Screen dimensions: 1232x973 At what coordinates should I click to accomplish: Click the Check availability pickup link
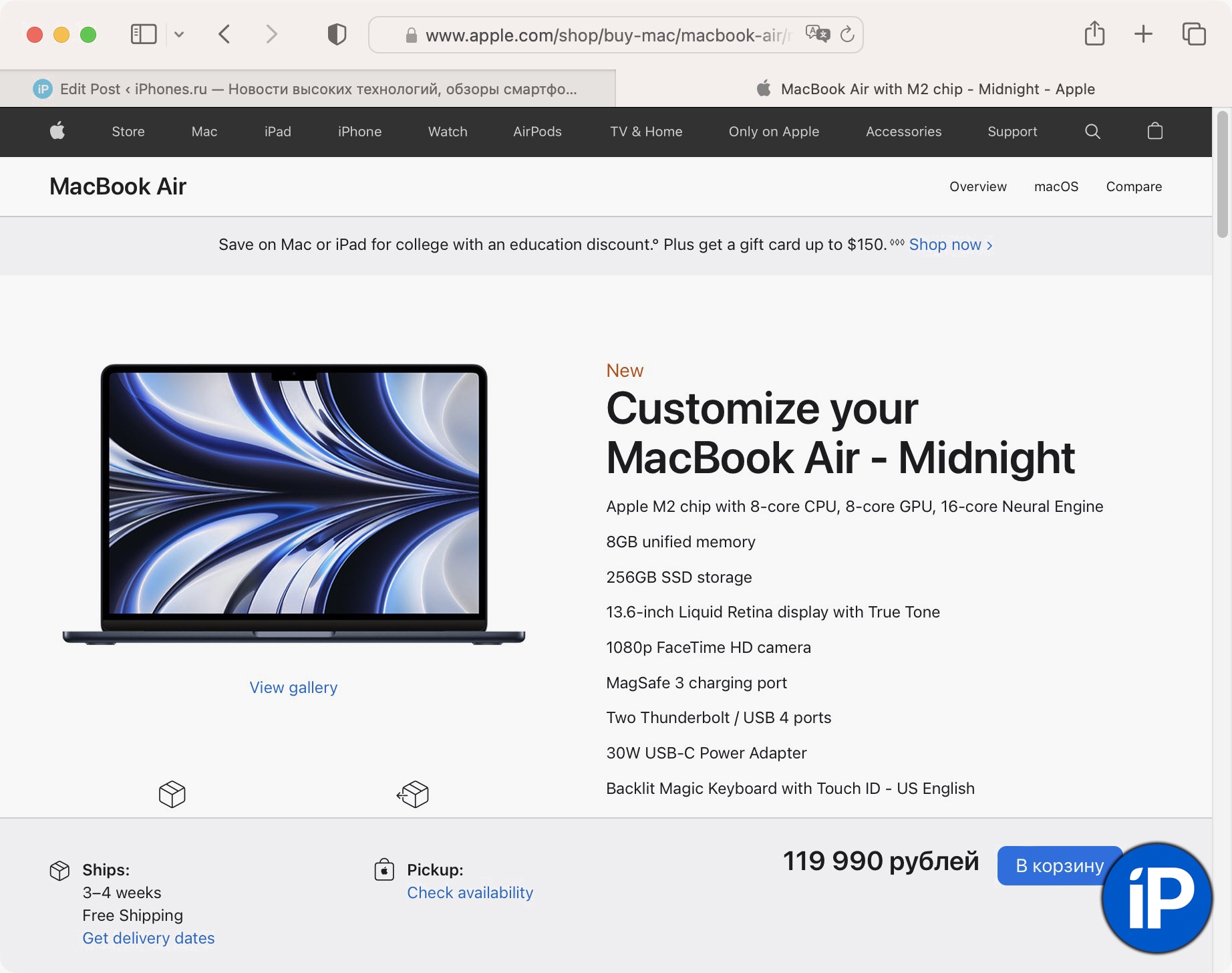click(x=470, y=893)
